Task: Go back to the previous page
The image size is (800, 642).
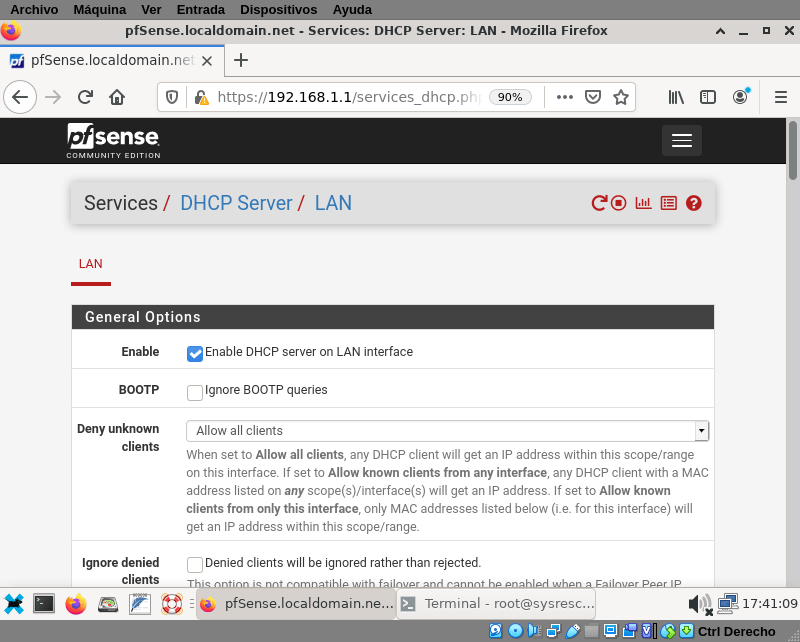Action: pyautogui.click(x=20, y=97)
